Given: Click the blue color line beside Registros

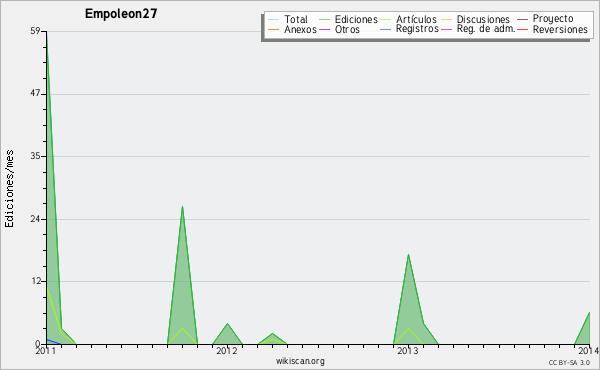Looking at the screenshot, I should [385, 29].
